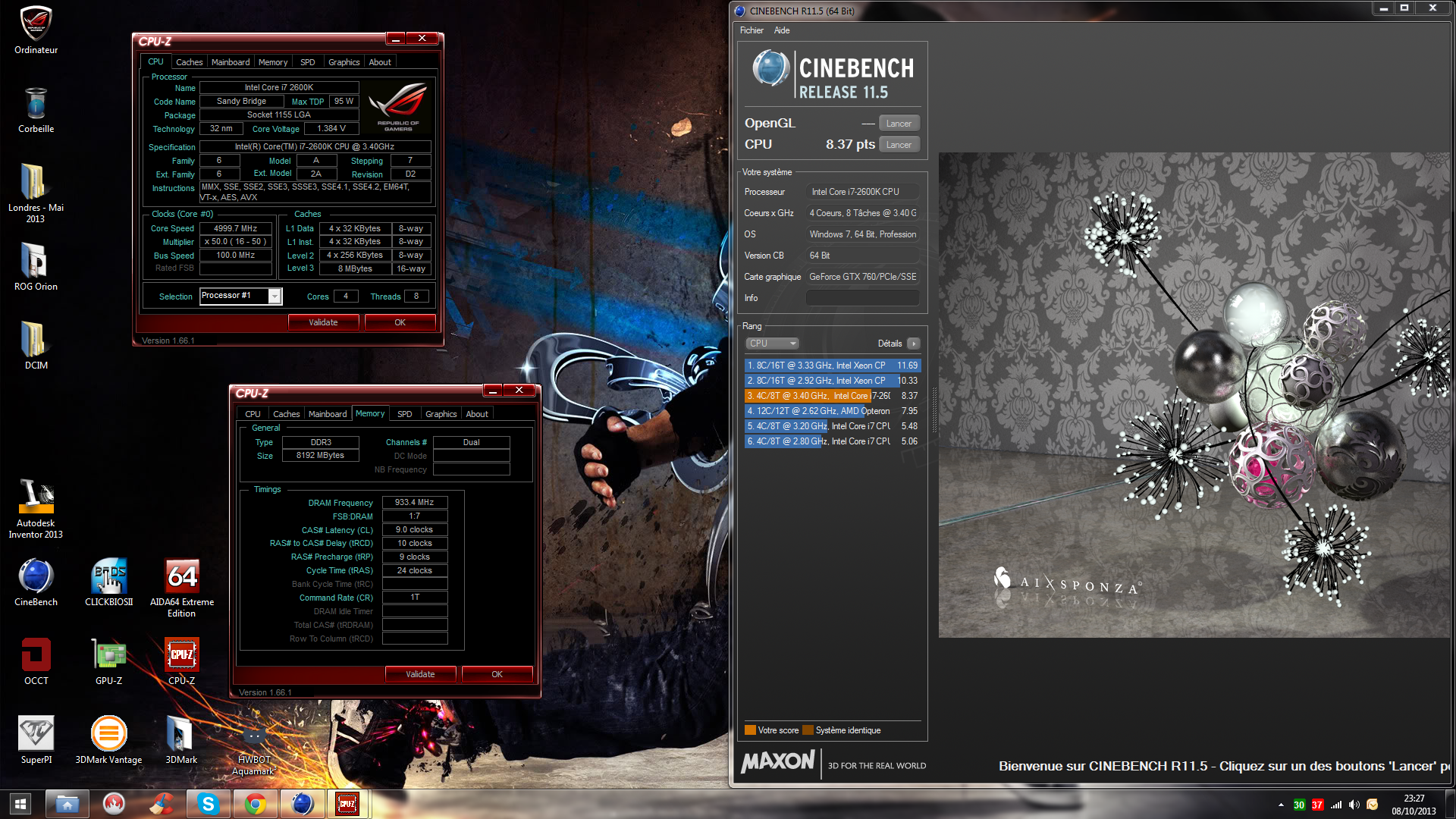Open the ROG Orion desktop shortcut
1456x819 pixels.
click(x=36, y=267)
